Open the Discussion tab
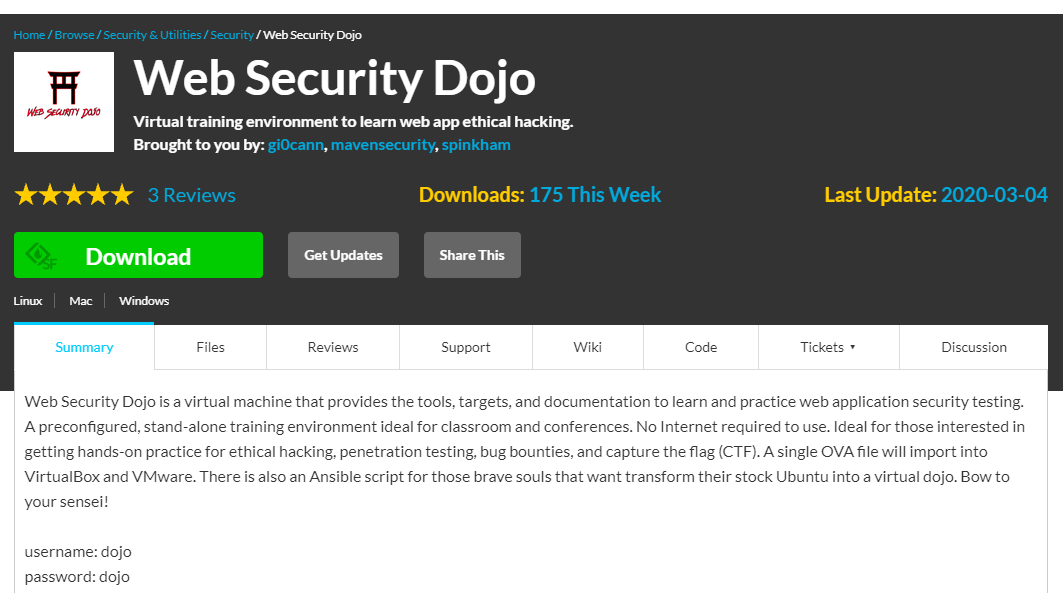 point(974,347)
